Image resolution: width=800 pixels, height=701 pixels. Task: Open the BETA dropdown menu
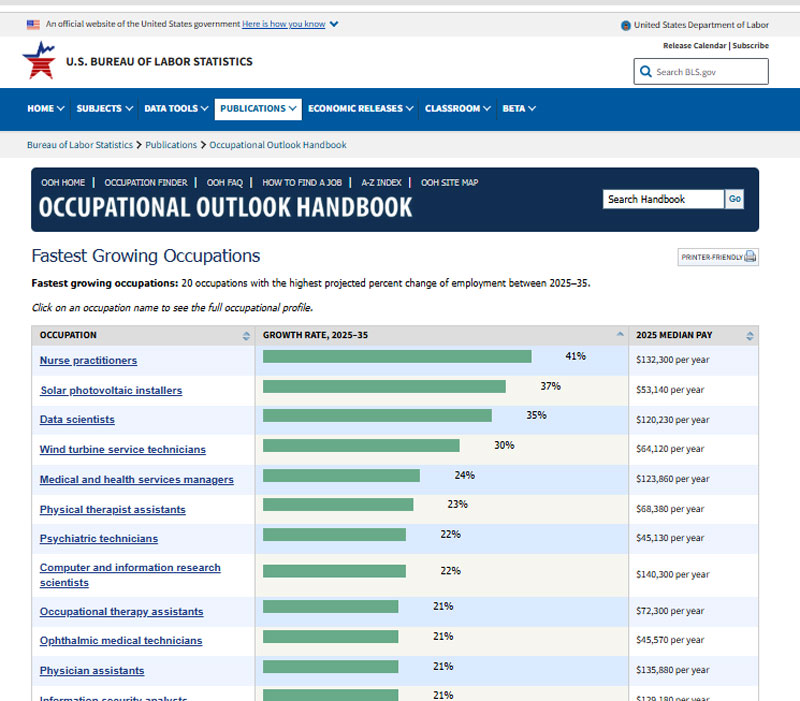tap(519, 109)
